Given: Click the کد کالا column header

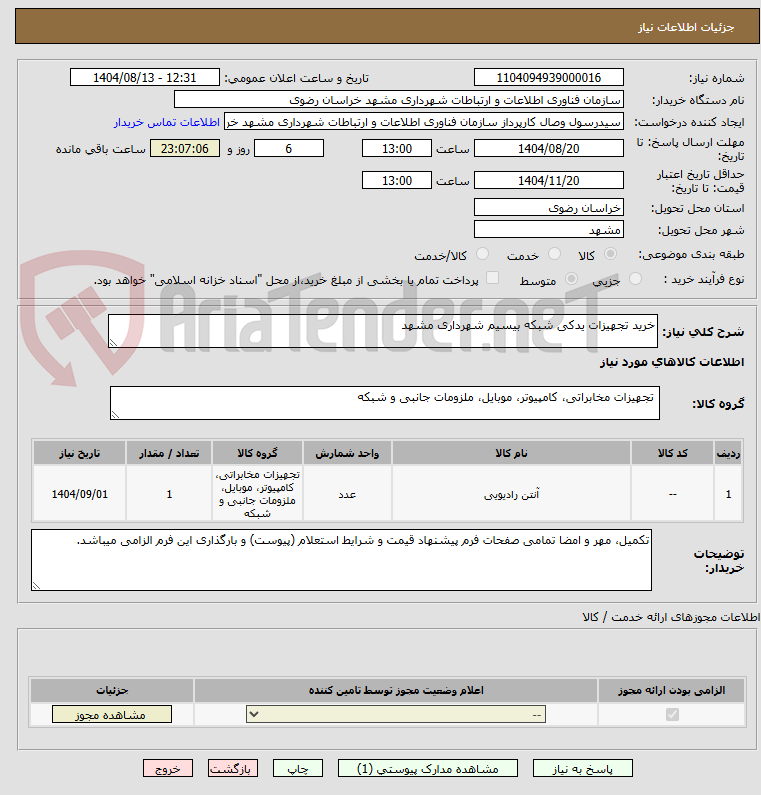Looking at the screenshot, I should click(672, 453).
